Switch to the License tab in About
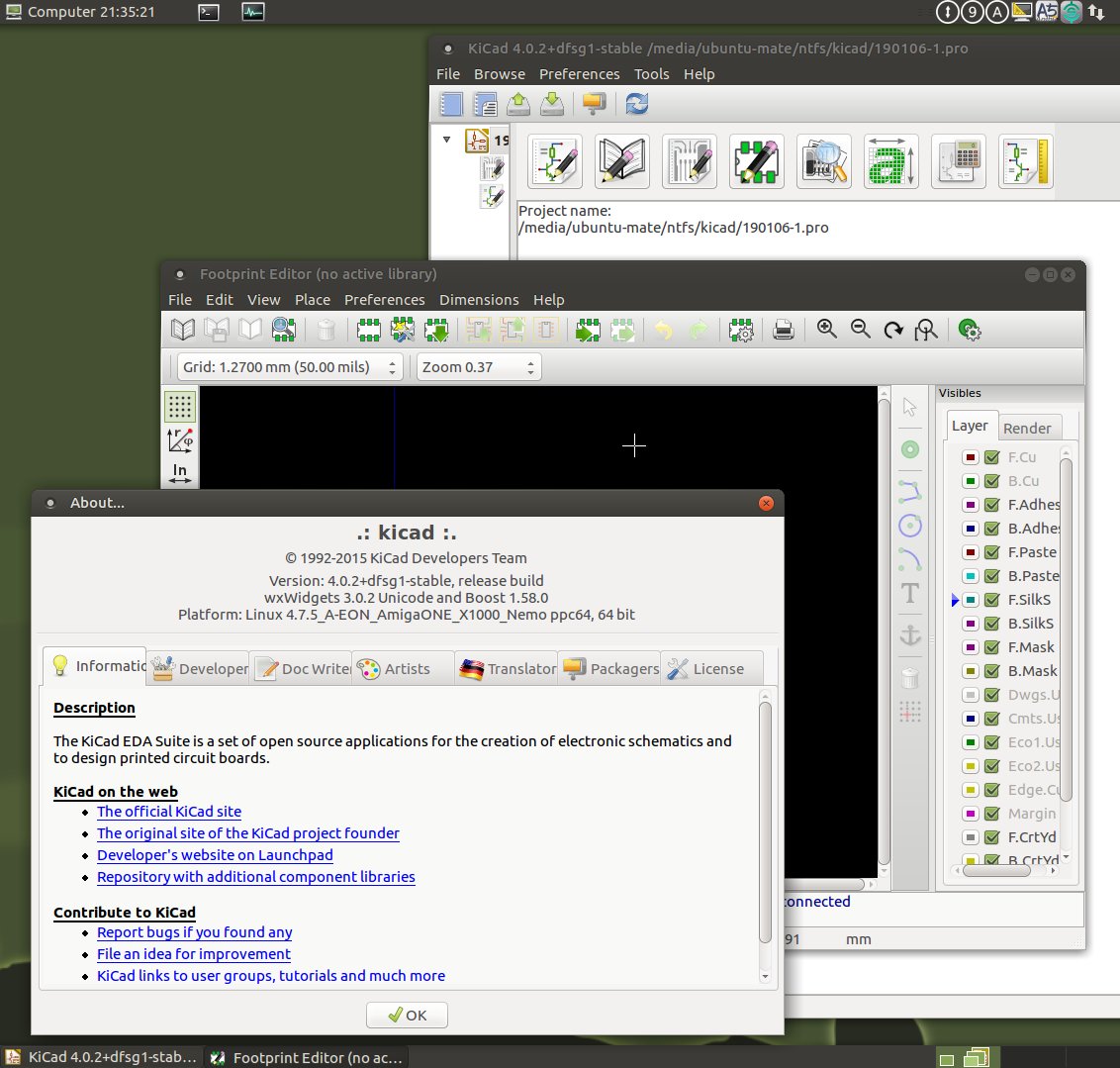Screen dimensions: 1120x1068 tap(711, 669)
